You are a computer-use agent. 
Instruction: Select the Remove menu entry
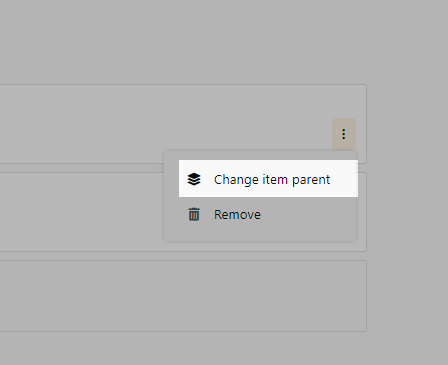[x=260, y=214]
